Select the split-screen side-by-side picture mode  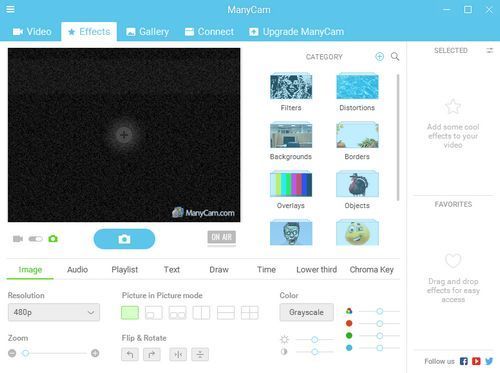[x=201, y=313]
